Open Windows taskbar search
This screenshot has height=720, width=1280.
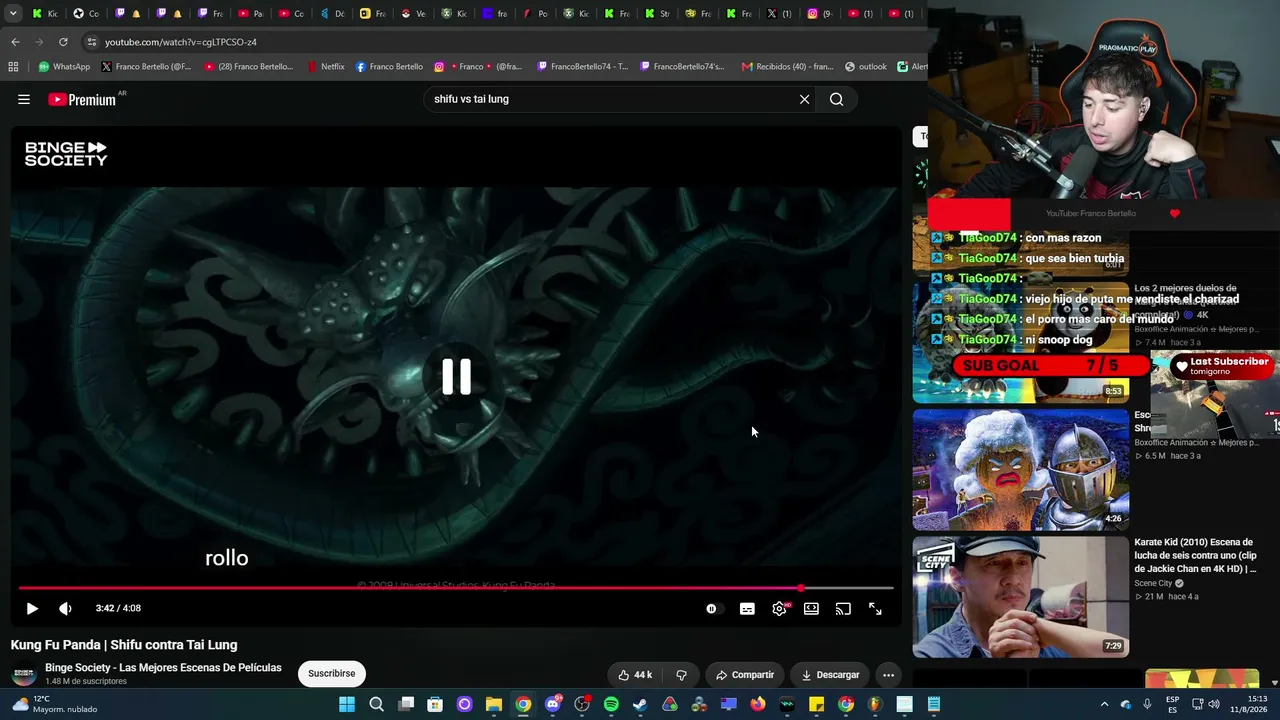376,705
